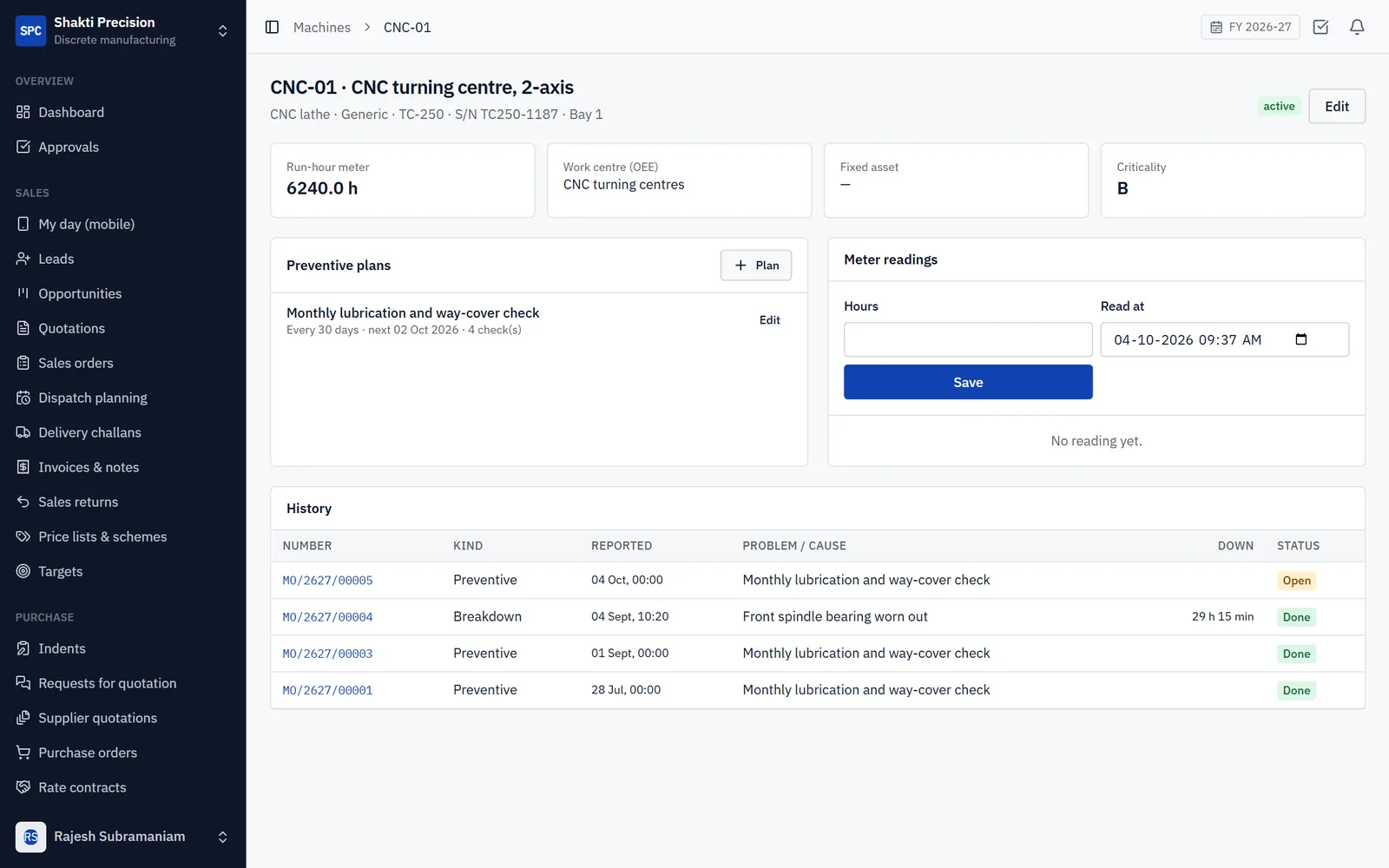Open the calendar picker in Read at field
Screen dimensions: 1389x868
tap(1300, 339)
